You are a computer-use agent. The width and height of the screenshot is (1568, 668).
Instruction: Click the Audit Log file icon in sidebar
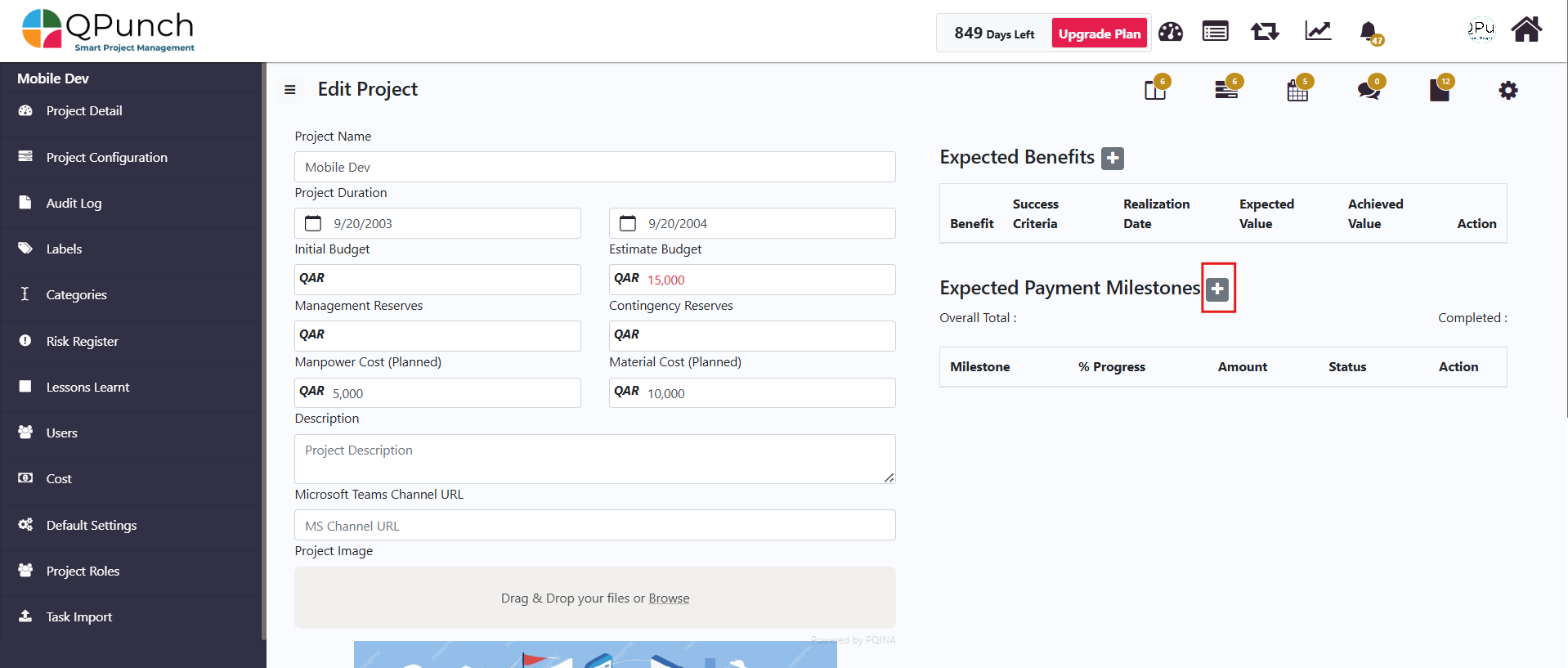pos(25,202)
